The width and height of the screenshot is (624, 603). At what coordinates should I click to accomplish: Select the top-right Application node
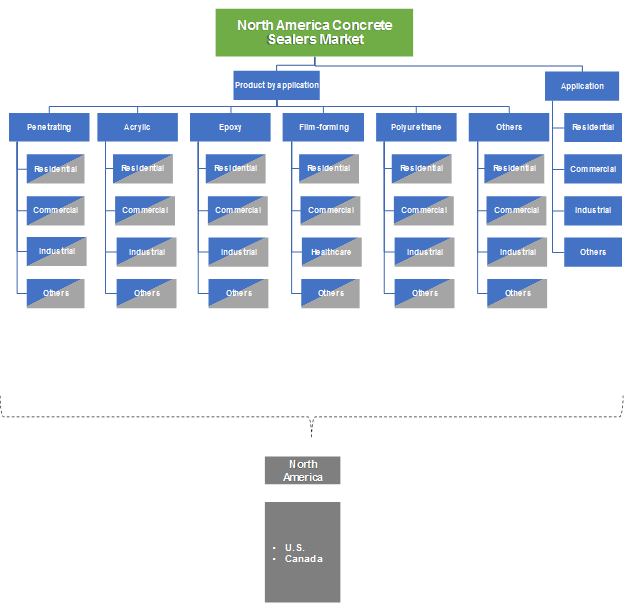[x=582, y=86]
